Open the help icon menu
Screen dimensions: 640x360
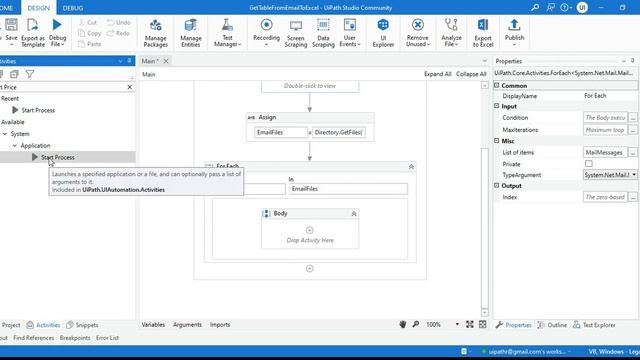[x=566, y=7]
